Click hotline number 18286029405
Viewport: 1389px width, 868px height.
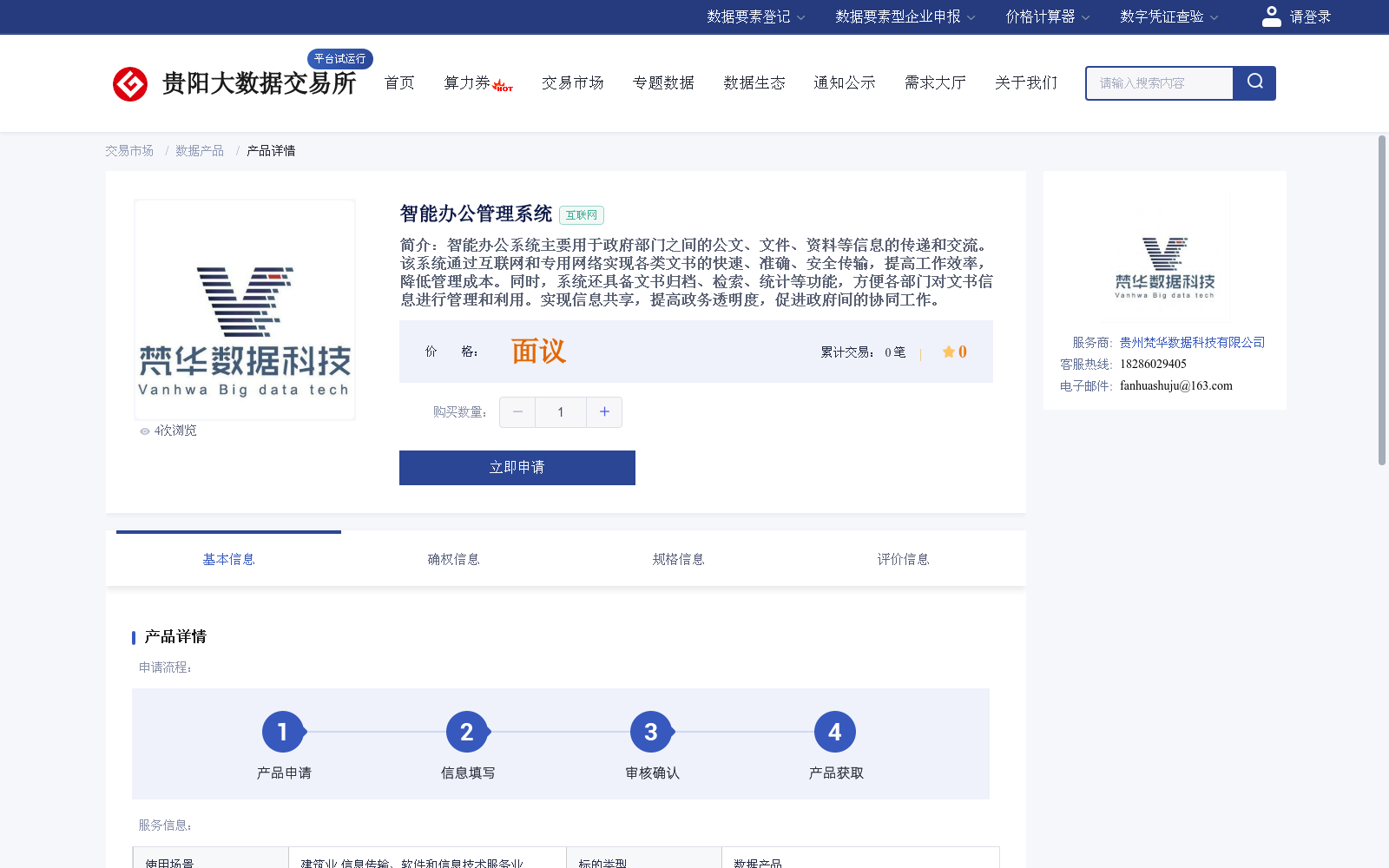[x=1153, y=365]
